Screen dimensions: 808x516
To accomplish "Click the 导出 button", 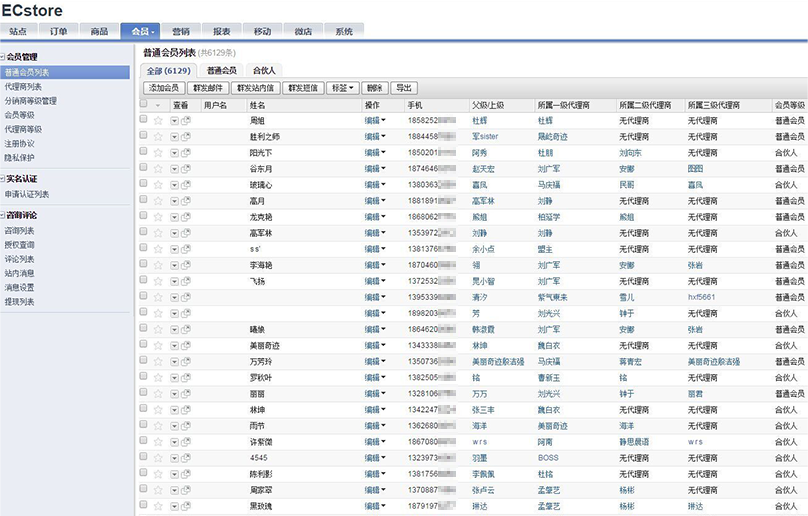I will coord(403,88).
